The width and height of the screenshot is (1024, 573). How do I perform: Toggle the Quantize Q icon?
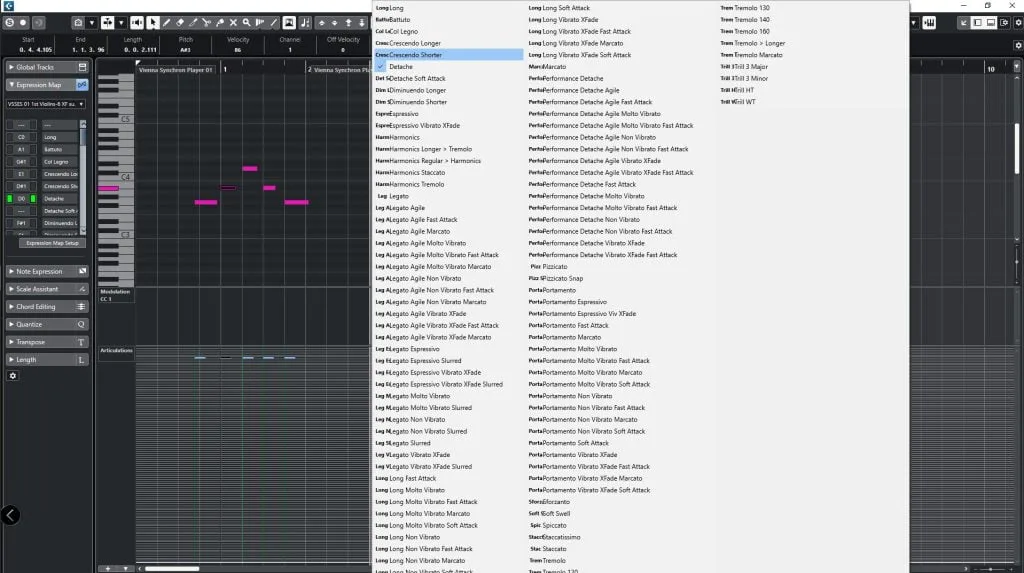[81, 323]
